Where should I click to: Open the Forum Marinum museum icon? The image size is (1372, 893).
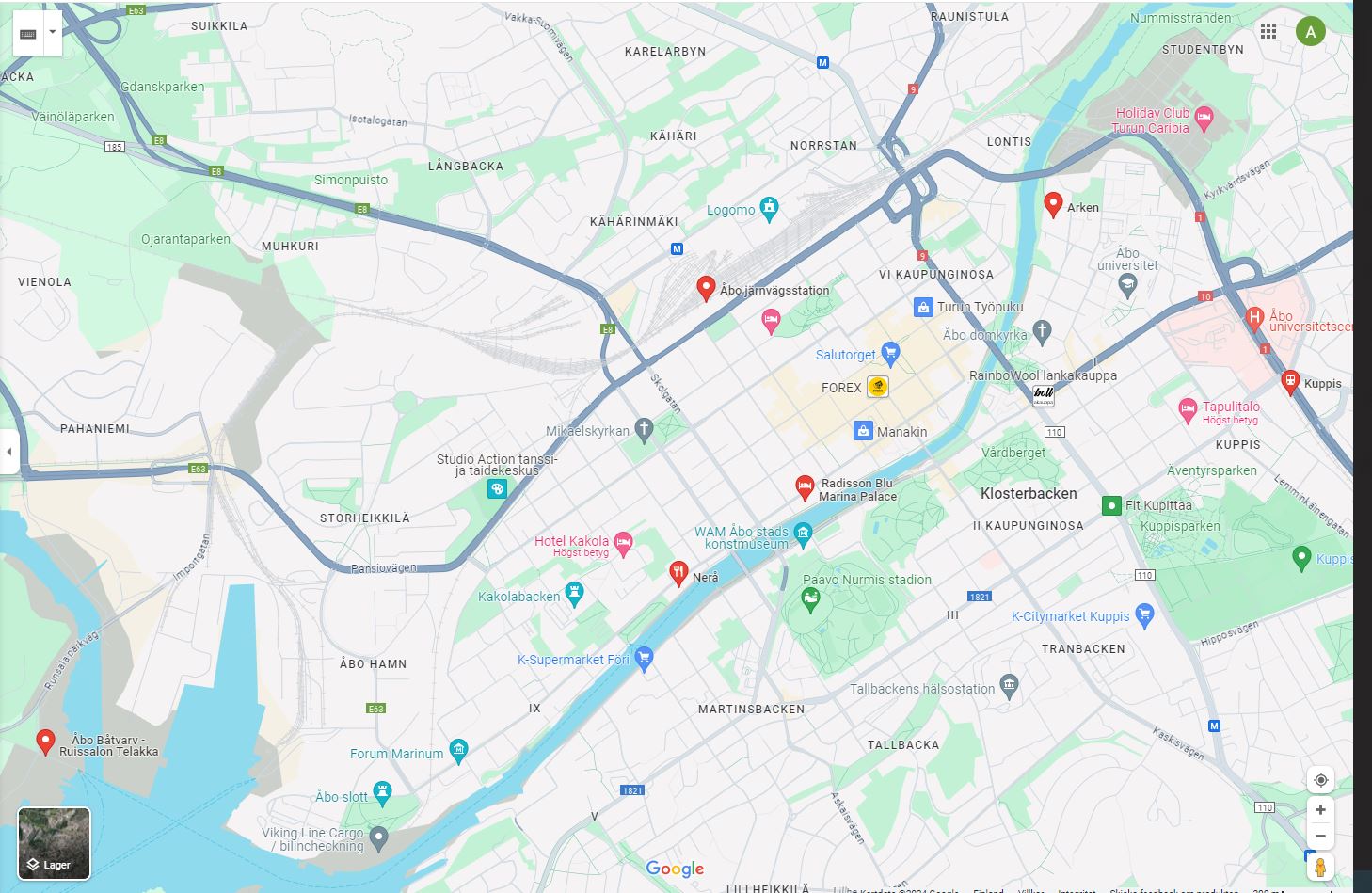tap(458, 750)
